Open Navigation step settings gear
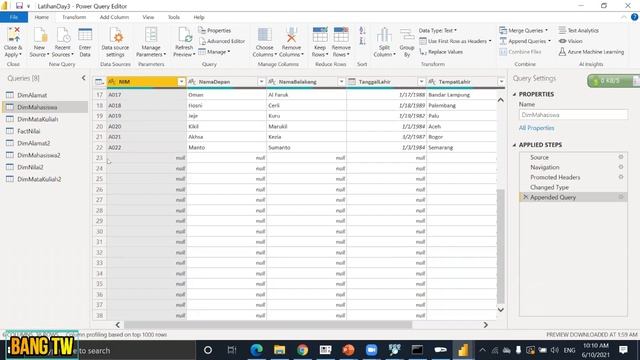The image size is (640, 360). coord(621,167)
